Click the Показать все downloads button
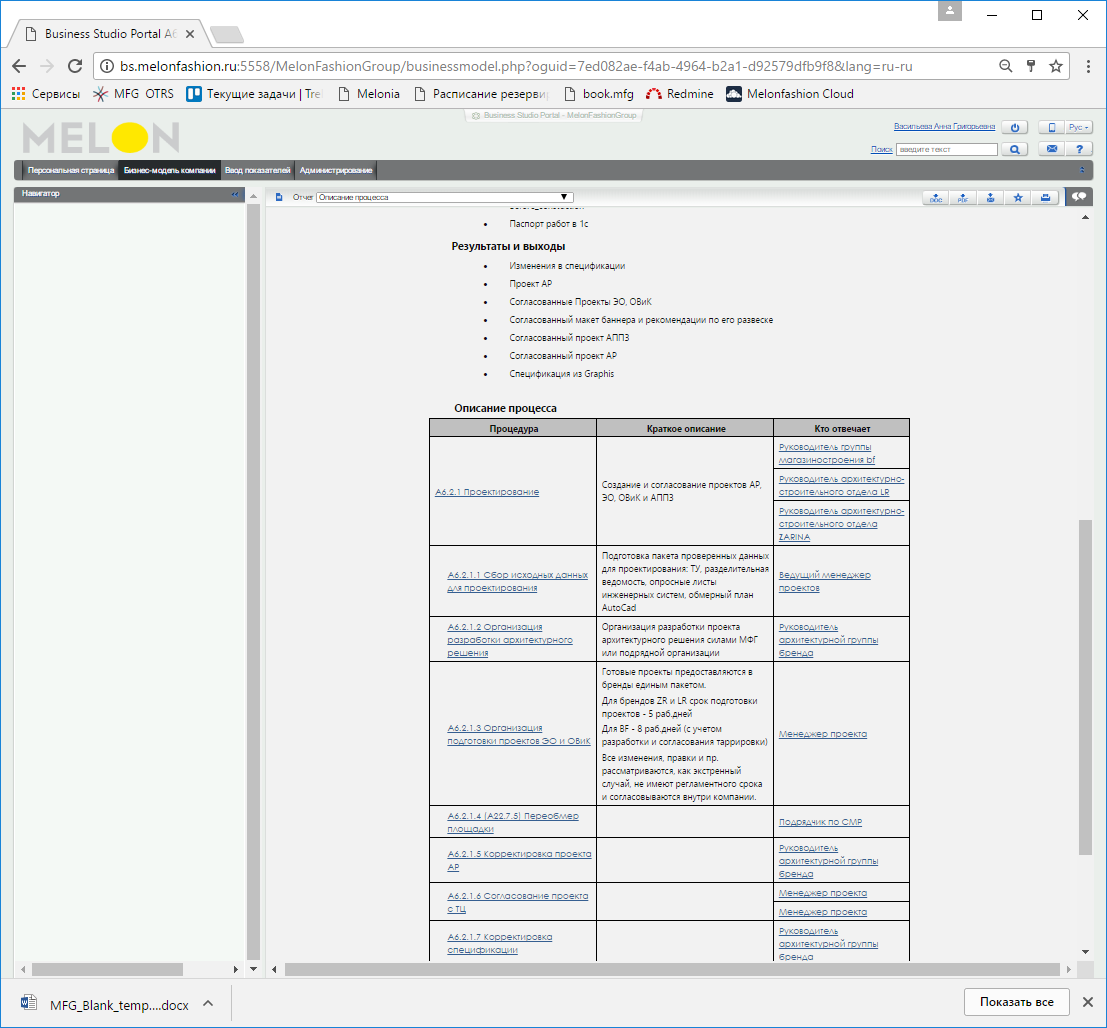This screenshot has width=1107, height=1028. [x=1016, y=1003]
